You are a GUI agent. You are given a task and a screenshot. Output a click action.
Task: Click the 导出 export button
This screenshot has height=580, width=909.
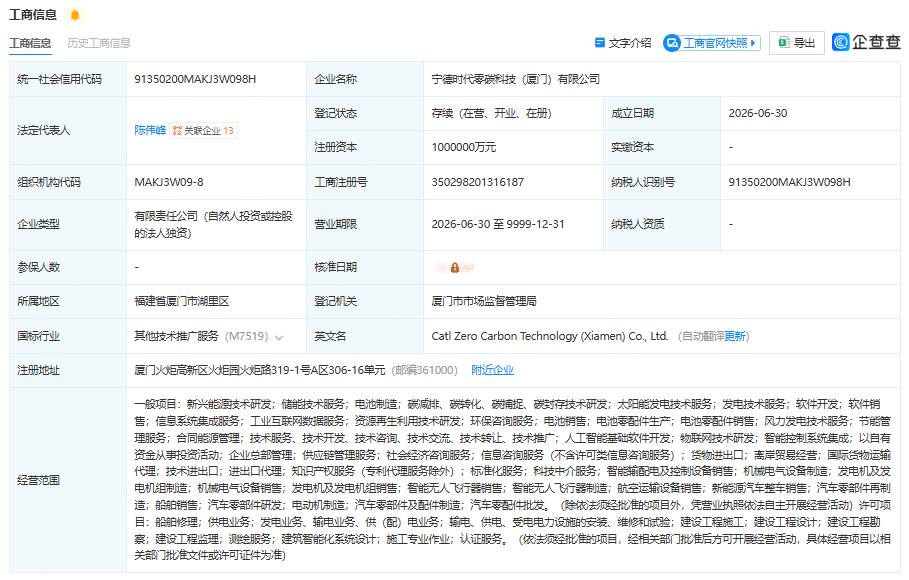[797, 43]
